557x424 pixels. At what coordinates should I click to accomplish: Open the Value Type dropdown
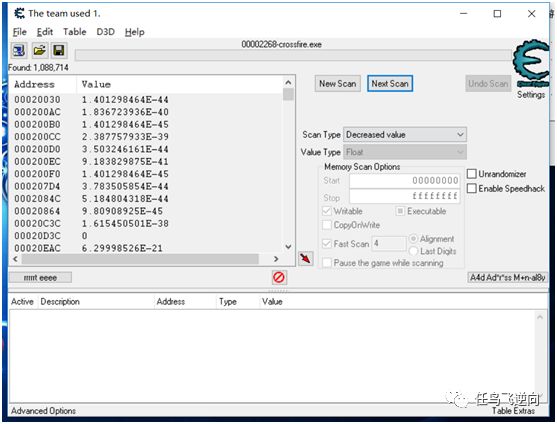405,152
